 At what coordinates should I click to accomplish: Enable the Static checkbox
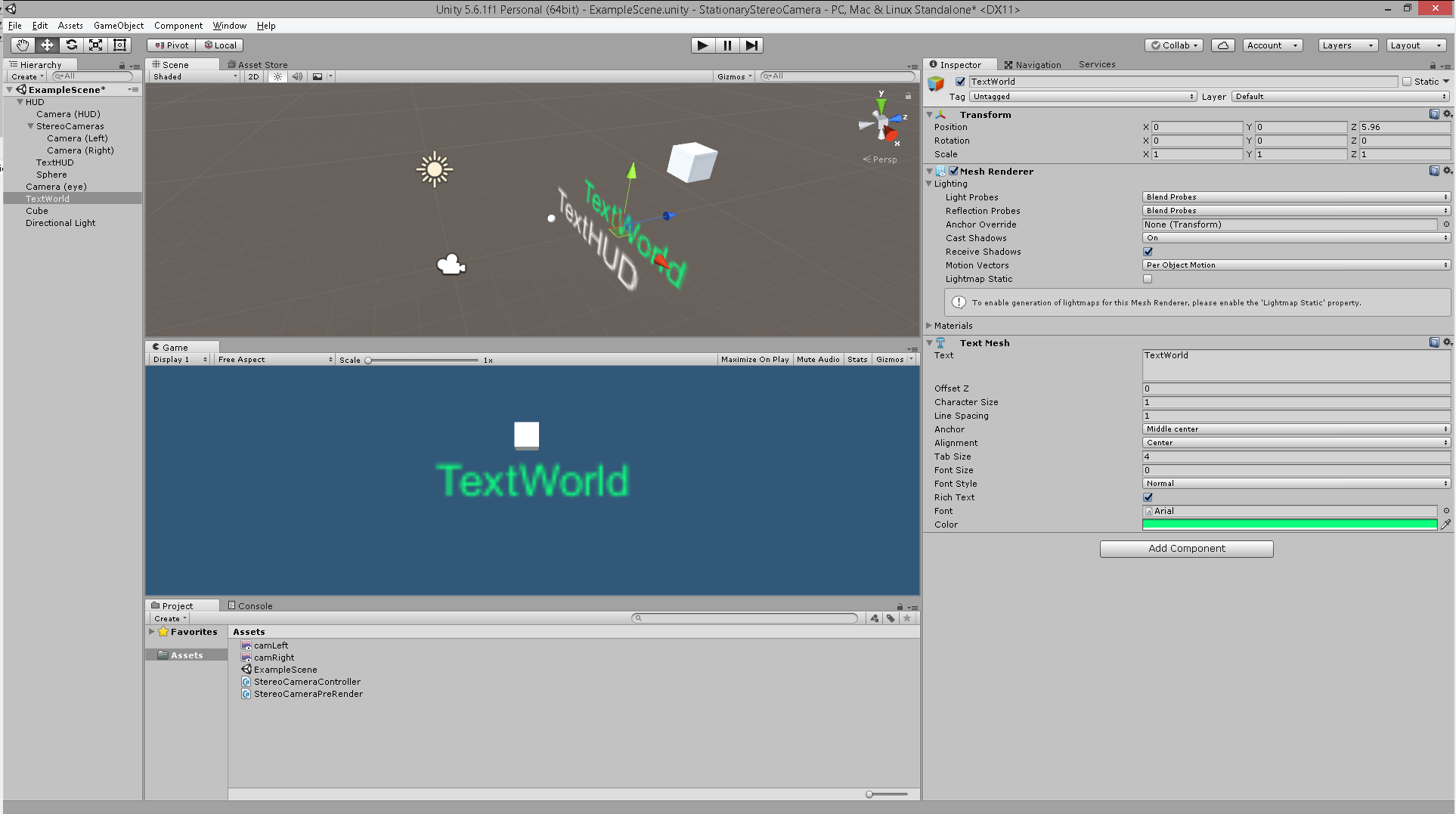pos(1407,82)
